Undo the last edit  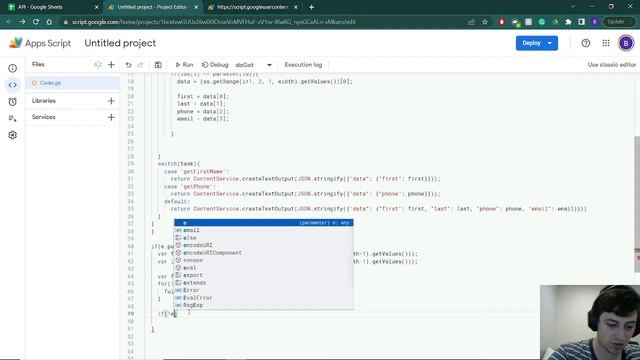[x=128, y=65]
